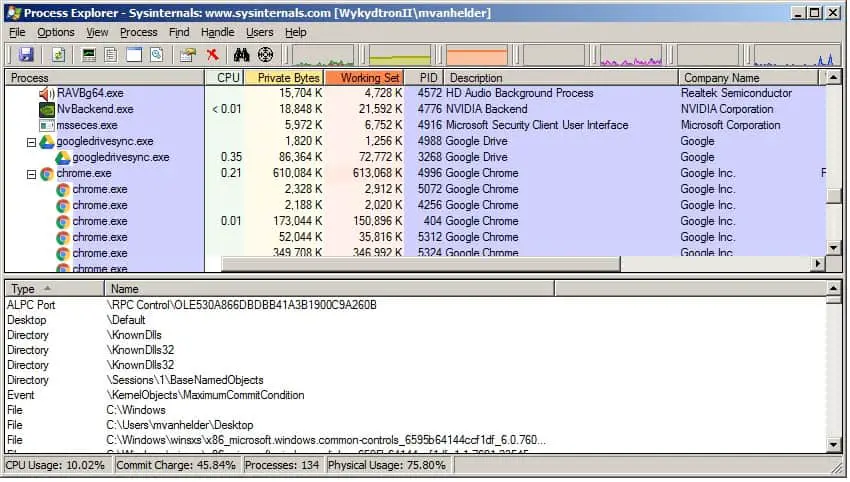Screen dimensions: 850x482
Task: Click the purple I/O history mini graph
Action: (631, 56)
